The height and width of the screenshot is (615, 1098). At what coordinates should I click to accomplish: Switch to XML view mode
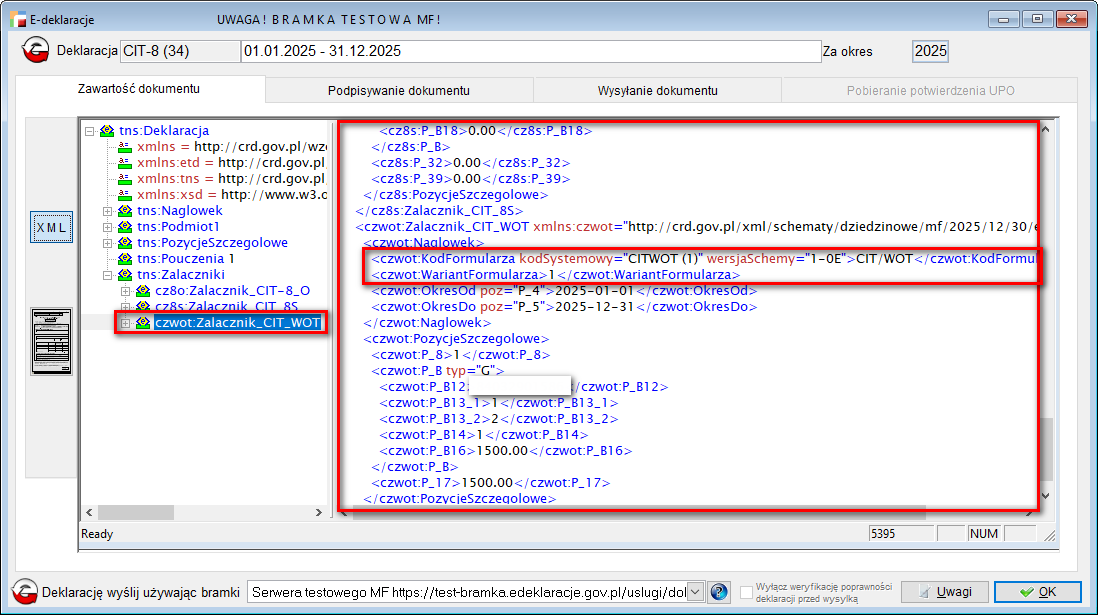pyautogui.click(x=51, y=227)
